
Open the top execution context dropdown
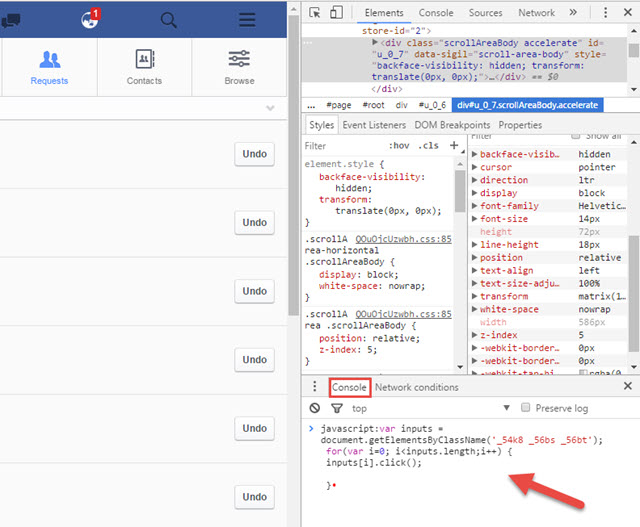click(431, 408)
